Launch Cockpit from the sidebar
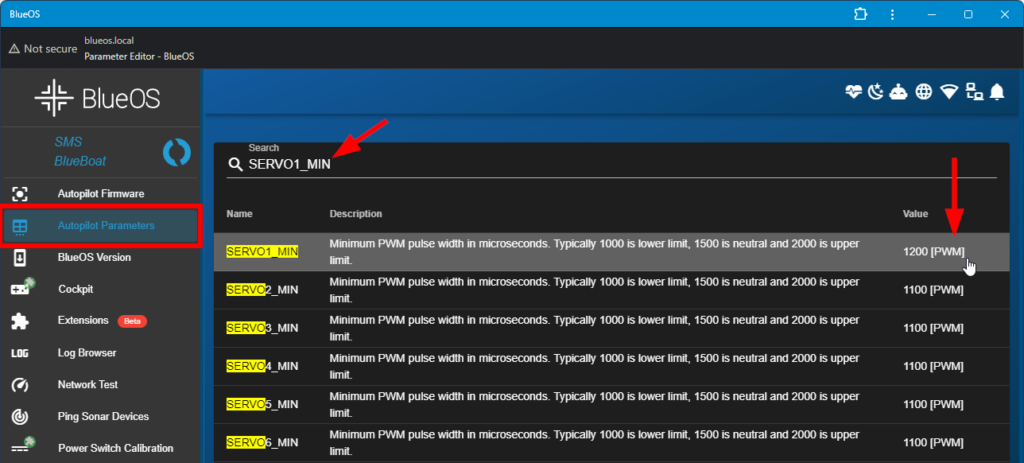This screenshot has width=1024, height=463. (75, 289)
